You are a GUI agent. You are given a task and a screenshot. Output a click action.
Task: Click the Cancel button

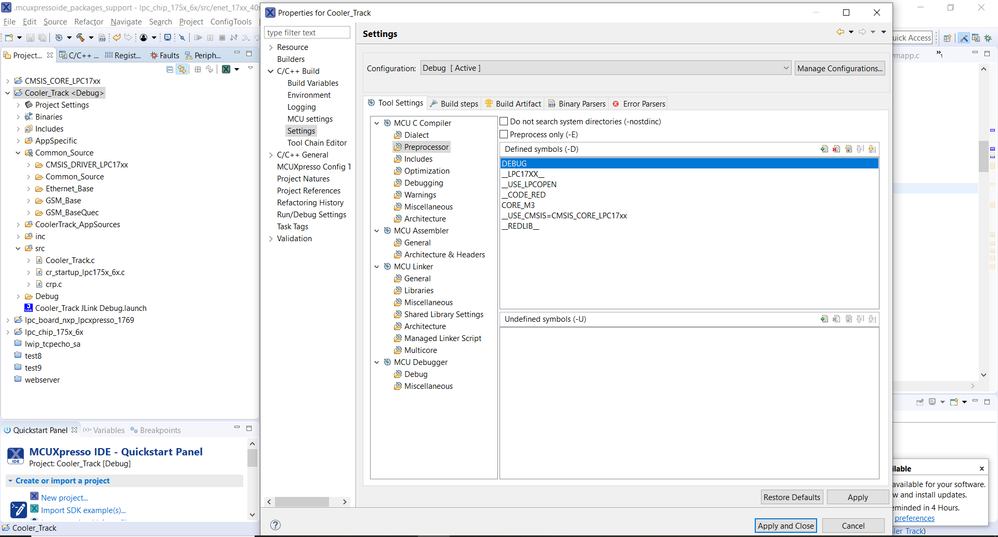[853, 526]
